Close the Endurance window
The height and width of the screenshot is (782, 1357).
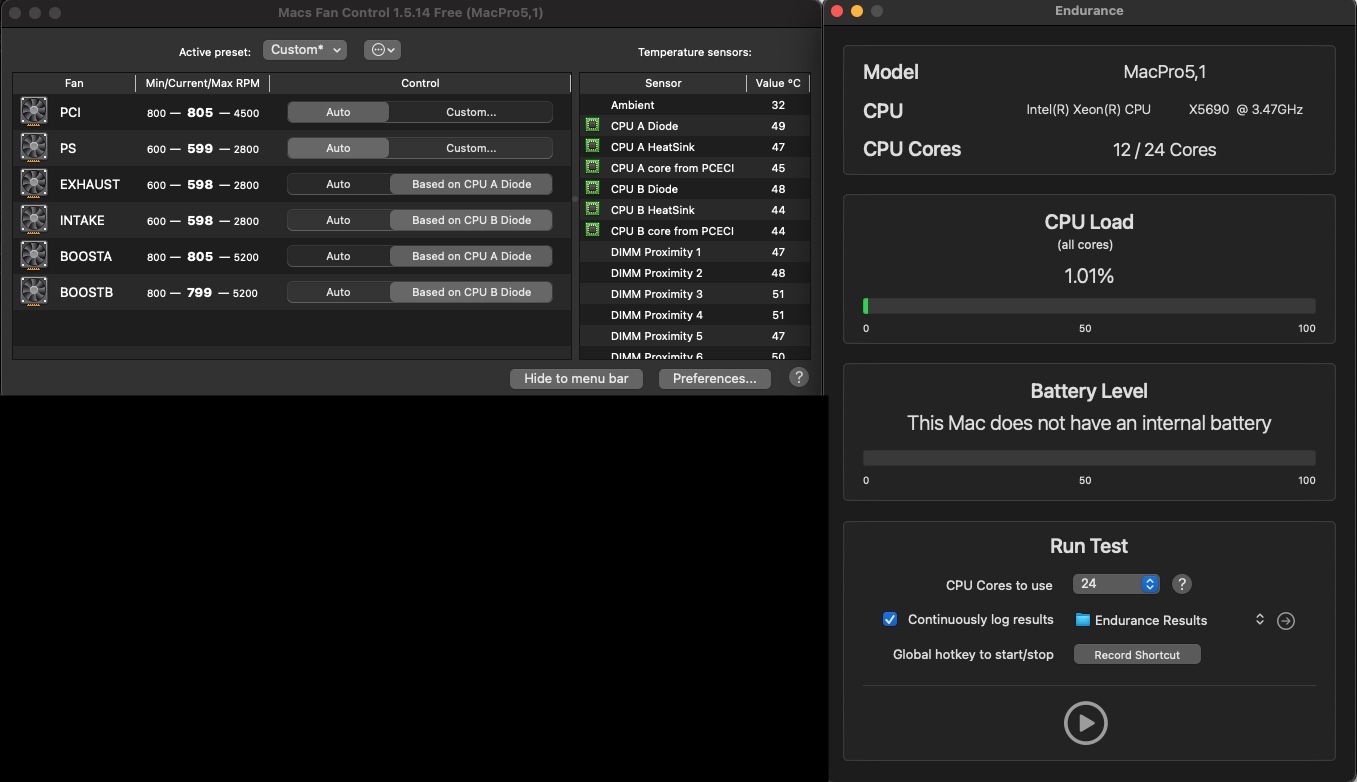pos(838,11)
